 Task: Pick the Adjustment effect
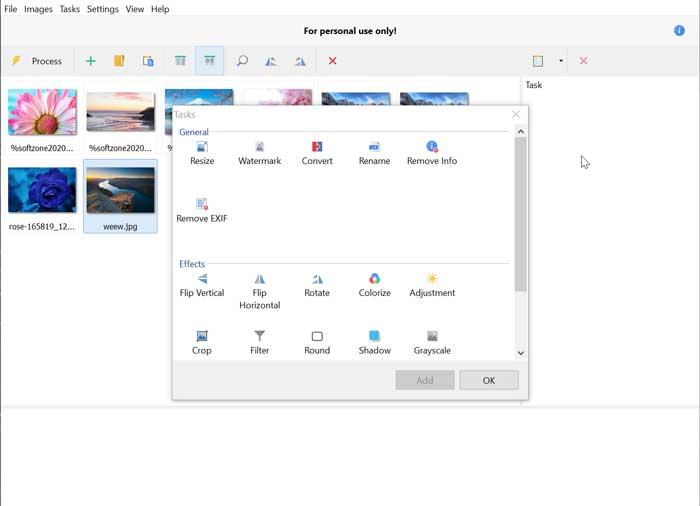(432, 285)
